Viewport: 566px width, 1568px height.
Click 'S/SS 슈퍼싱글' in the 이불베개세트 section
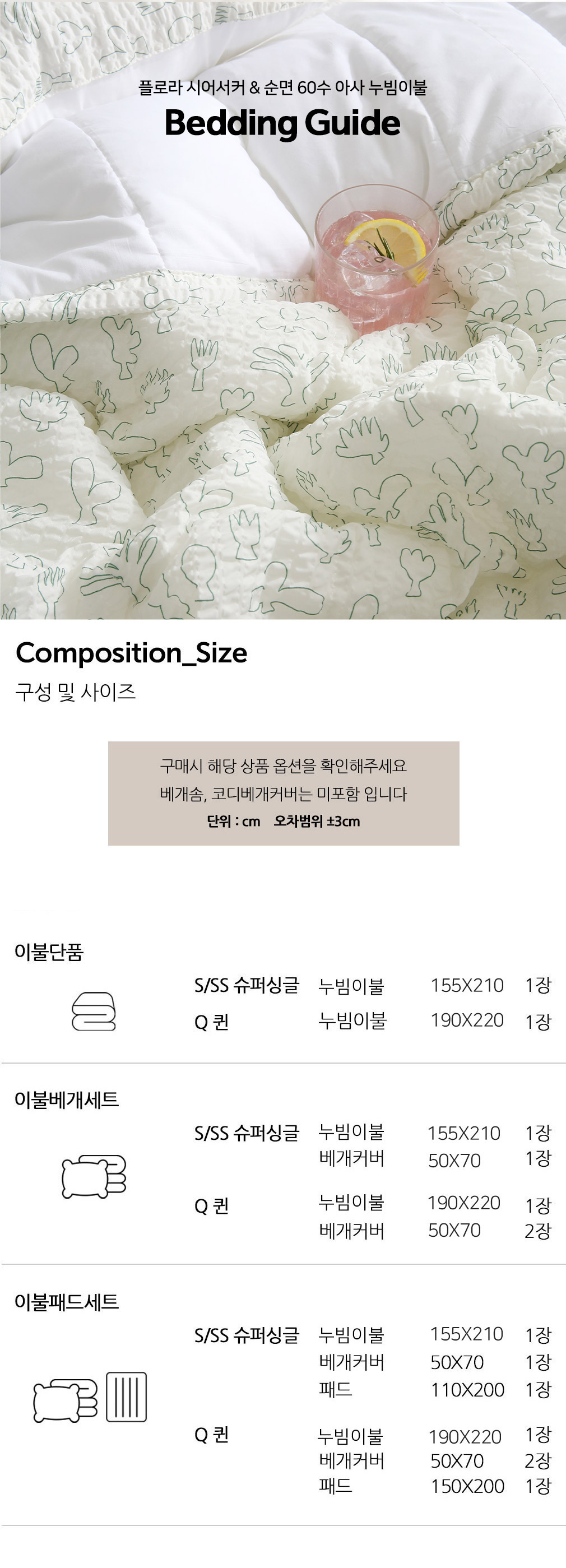tap(247, 1133)
